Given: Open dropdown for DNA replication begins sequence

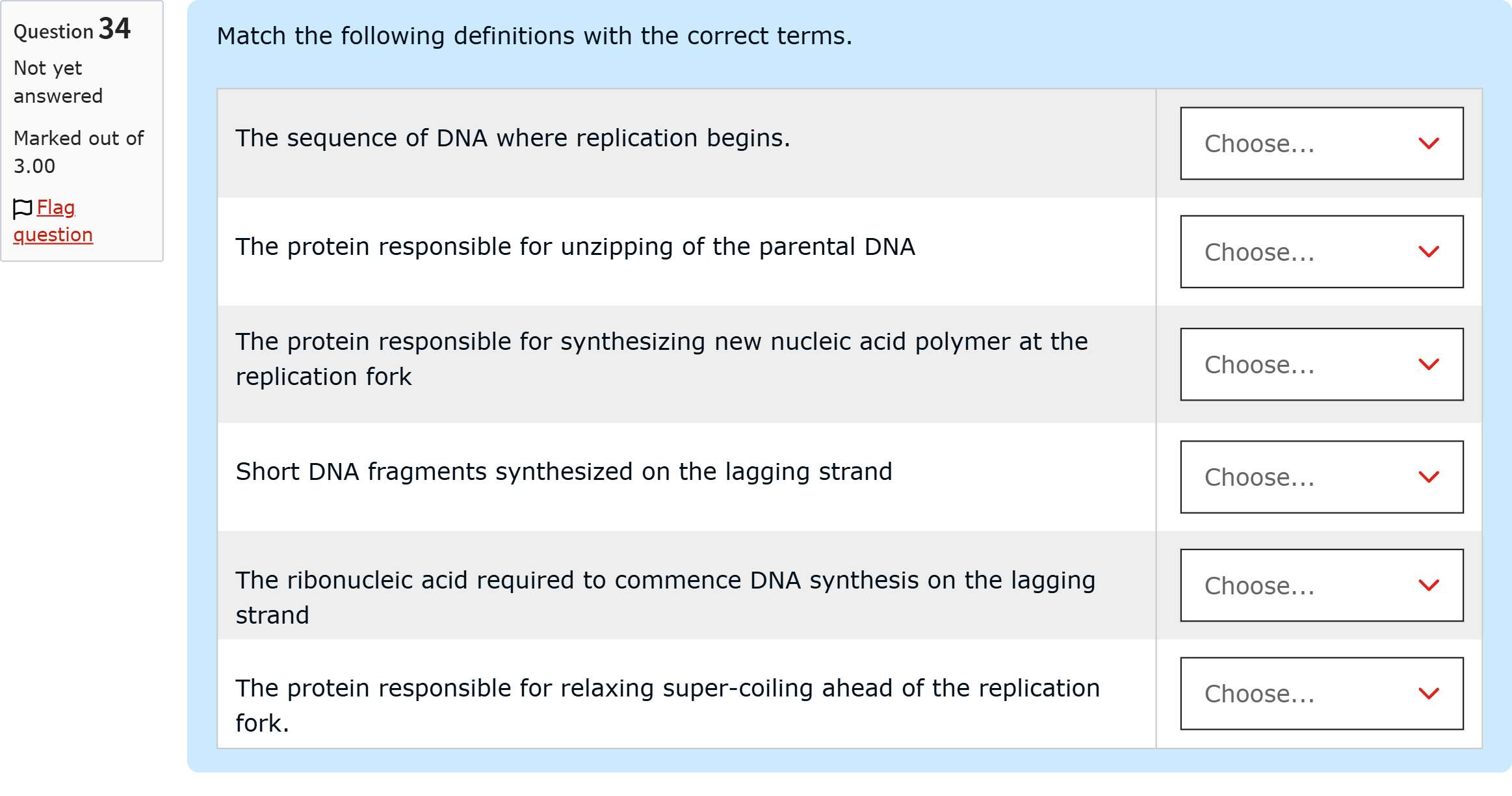Looking at the screenshot, I should [x=1322, y=143].
